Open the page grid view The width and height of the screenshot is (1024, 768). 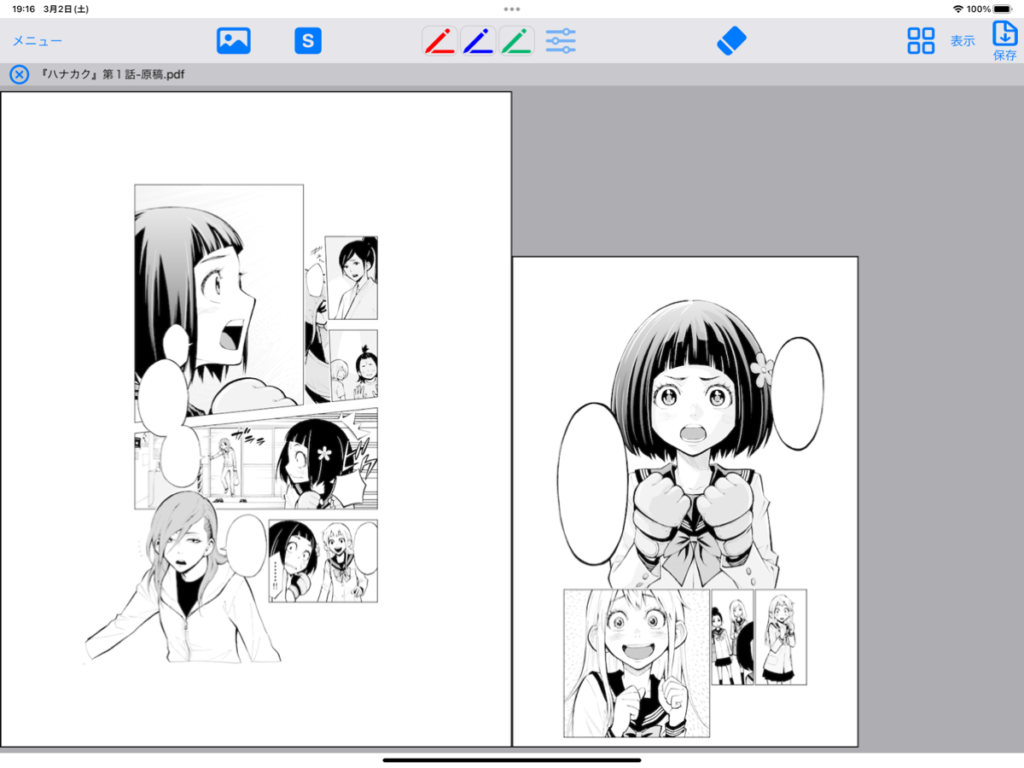coord(921,40)
